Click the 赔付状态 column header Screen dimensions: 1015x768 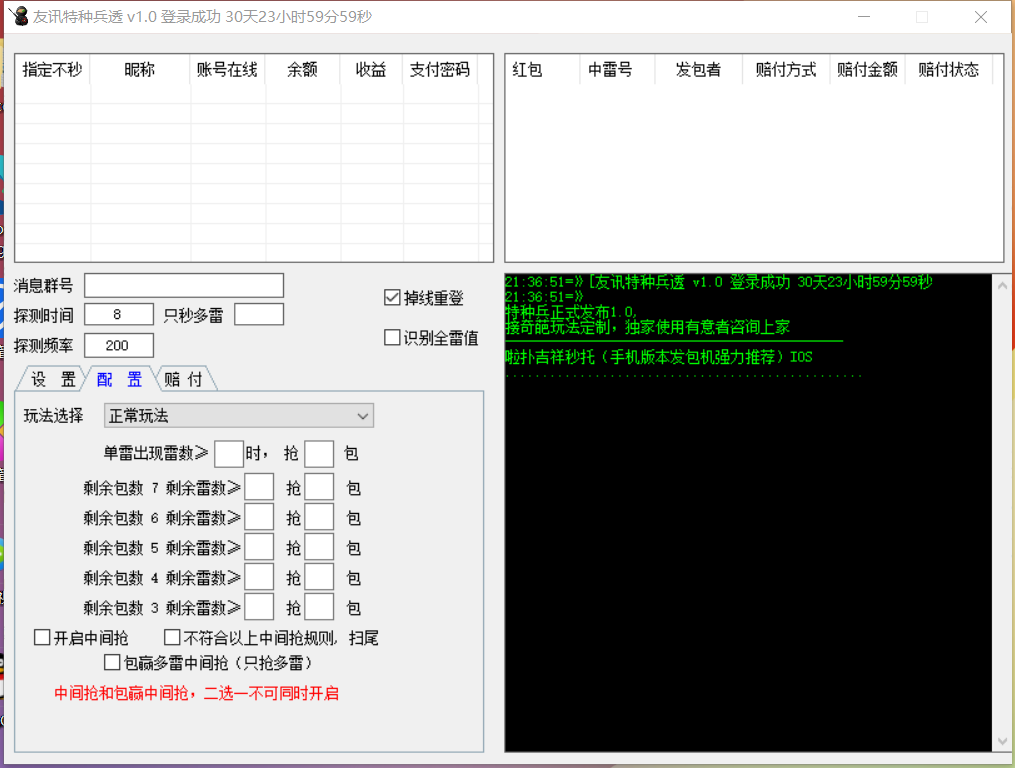coord(948,69)
